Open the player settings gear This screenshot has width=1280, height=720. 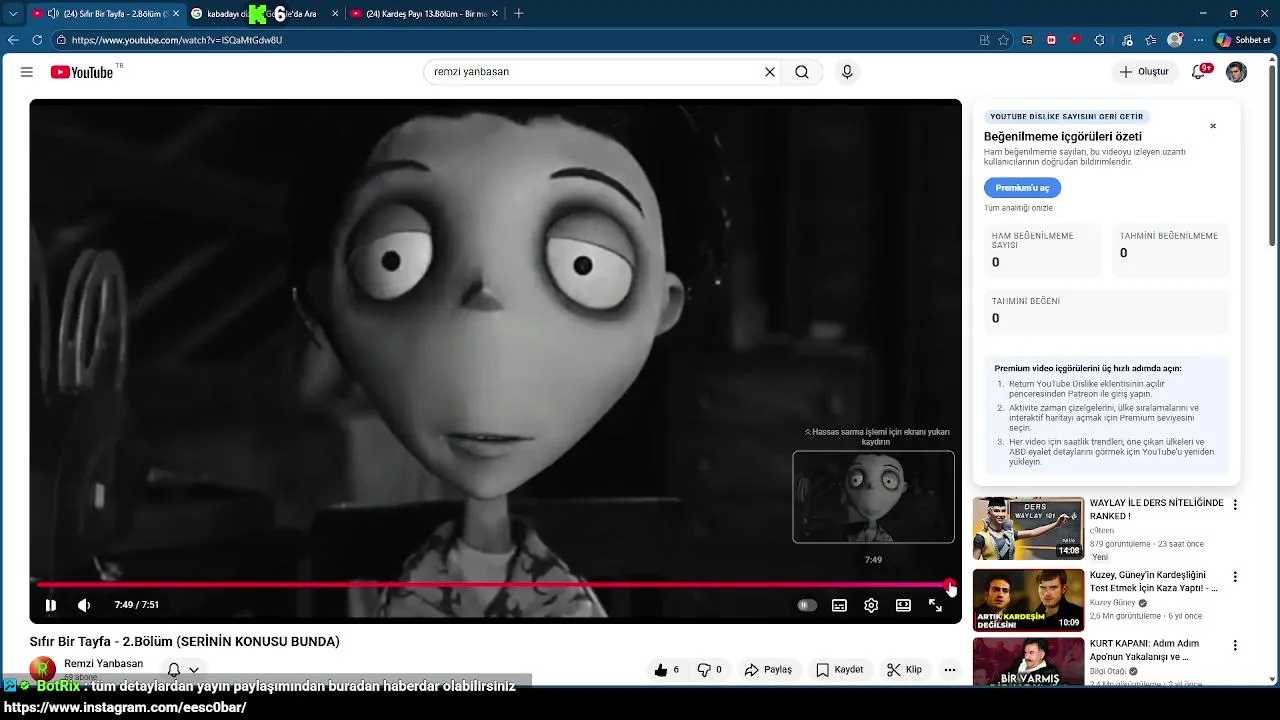871,605
